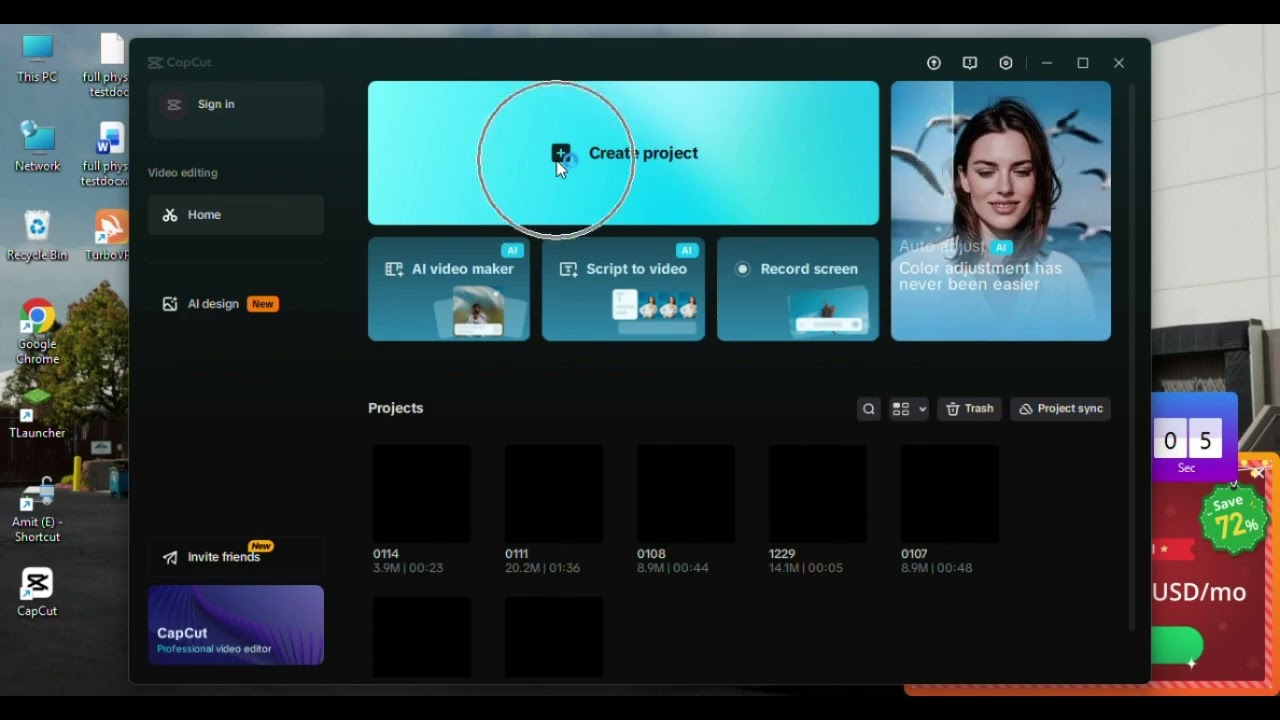Close the CapCut window
Screen dimensions: 1280x720
pyautogui.click(x=1119, y=63)
